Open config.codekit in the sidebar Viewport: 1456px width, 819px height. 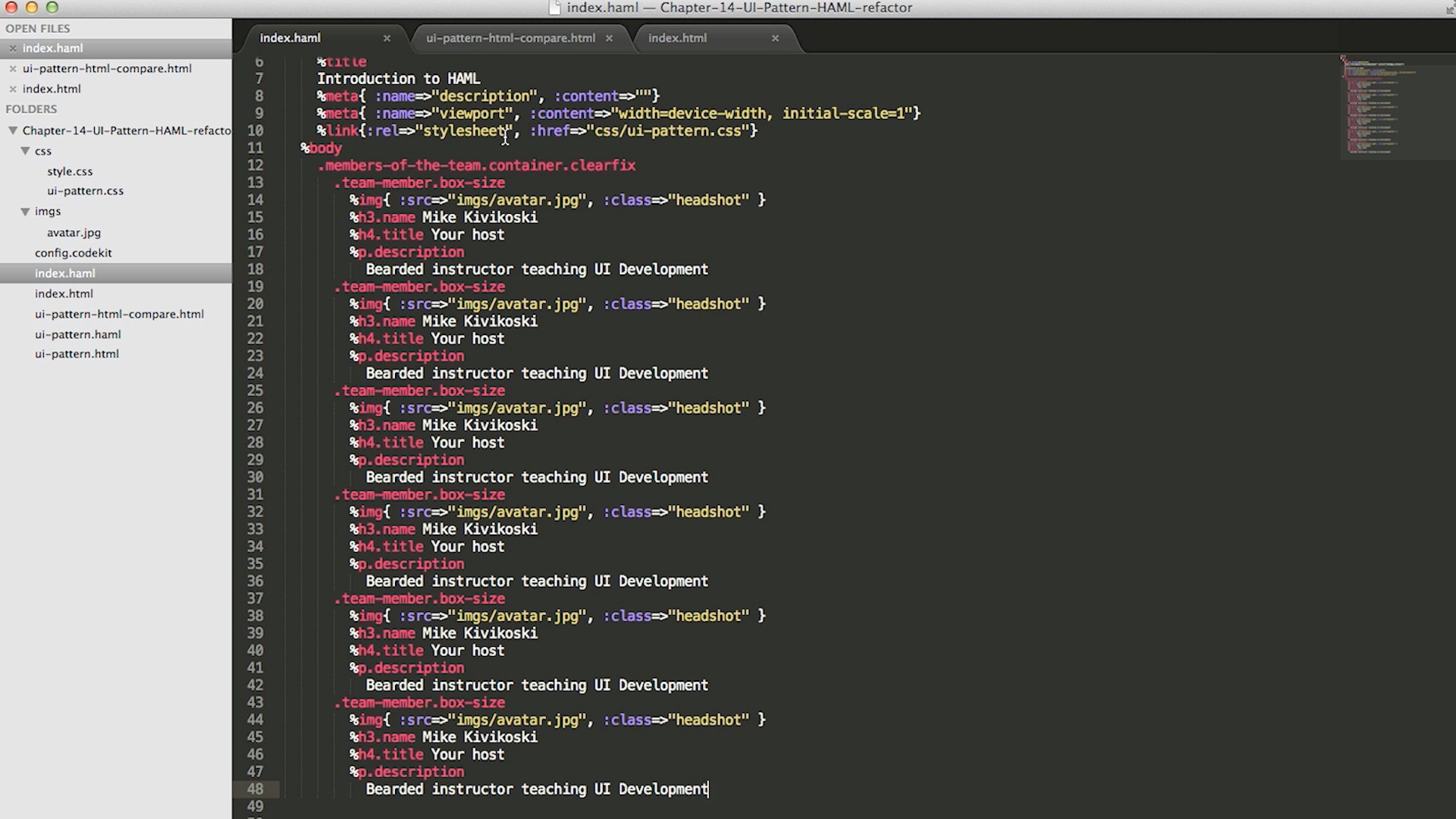pos(73,253)
